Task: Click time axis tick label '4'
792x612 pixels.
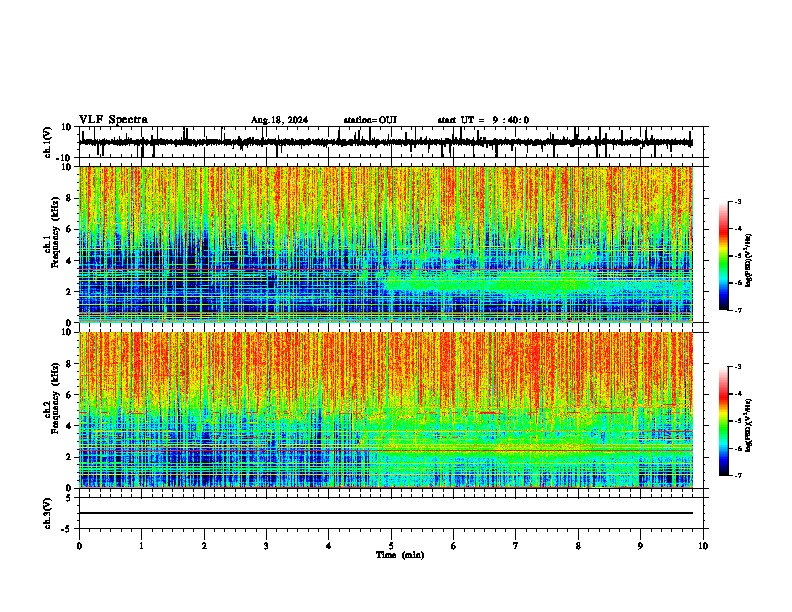Action: point(329,546)
